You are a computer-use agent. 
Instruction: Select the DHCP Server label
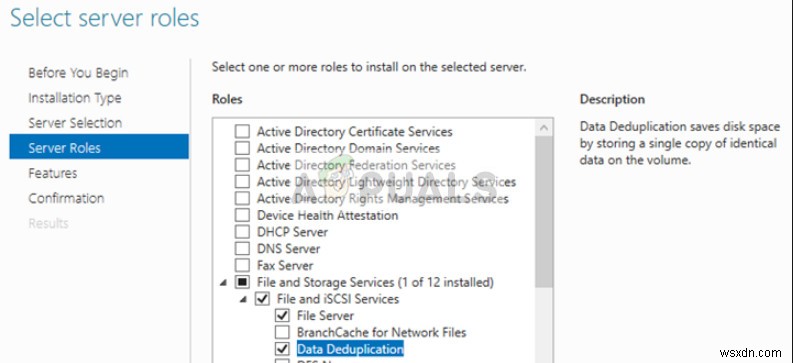tap(292, 232)
